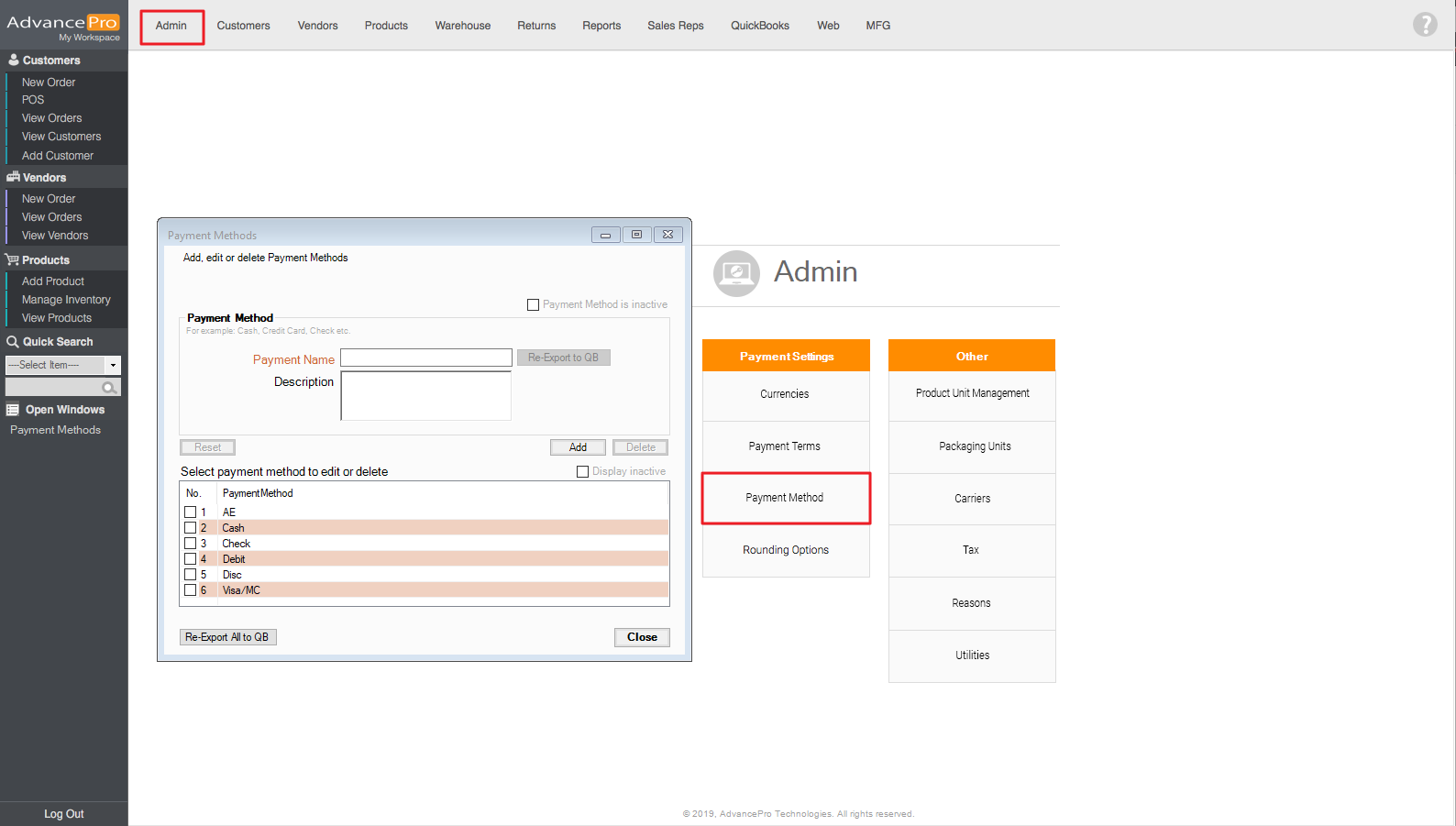The width and height of the screenshot is (1456, 826).
Task: Open the QuickBooks menu
Action: coord(759,26)
